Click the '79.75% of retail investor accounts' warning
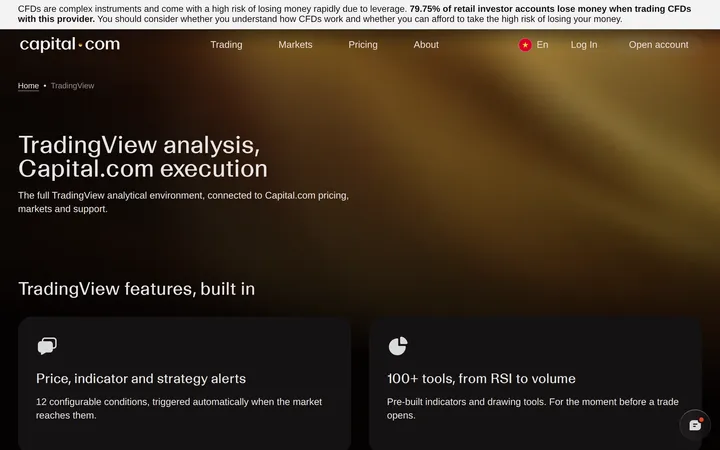This screenshot has width=720, height=450. (354, 14)
